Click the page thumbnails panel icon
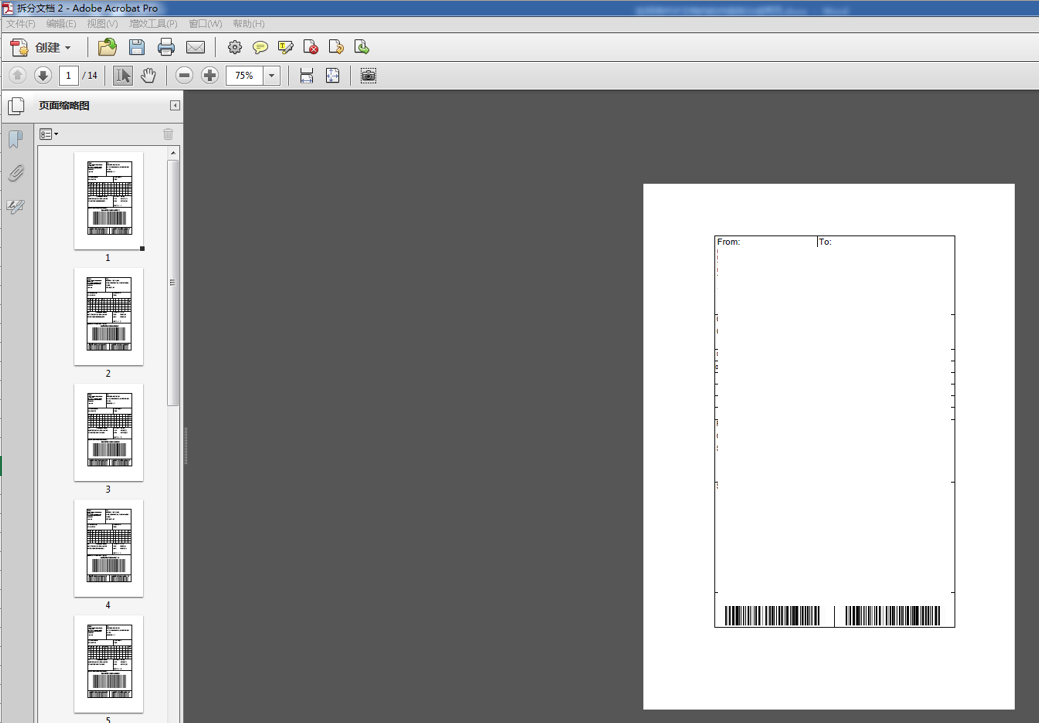Image resolution: width=1039 pixels, height=723 pixels. pyautogui.click(x=16, y=106)
